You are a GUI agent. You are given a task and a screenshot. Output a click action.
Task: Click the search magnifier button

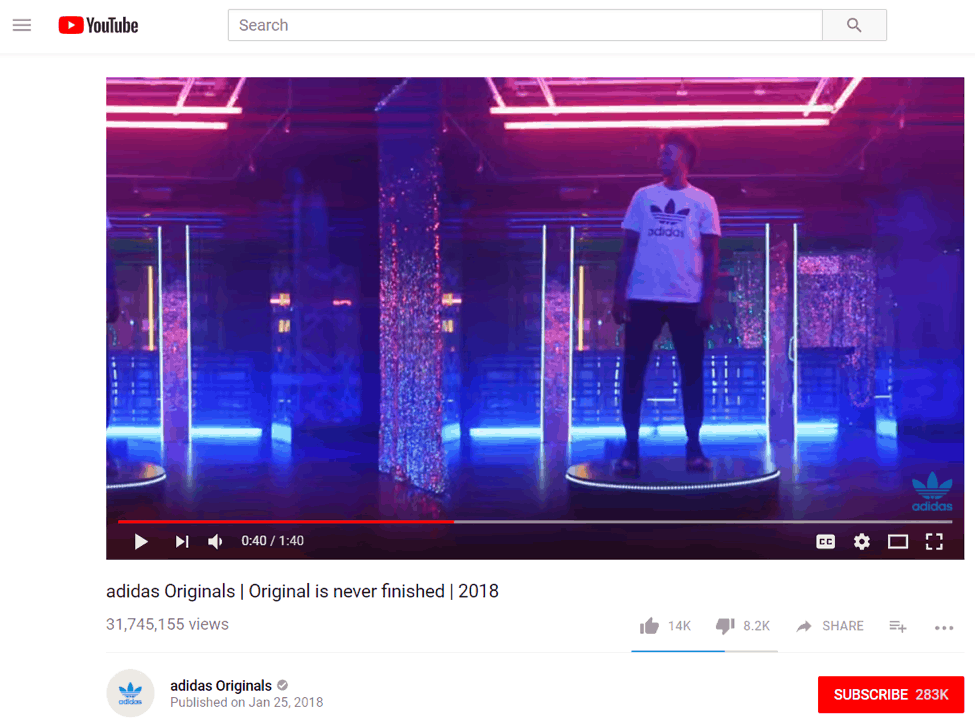click(854, 25)
